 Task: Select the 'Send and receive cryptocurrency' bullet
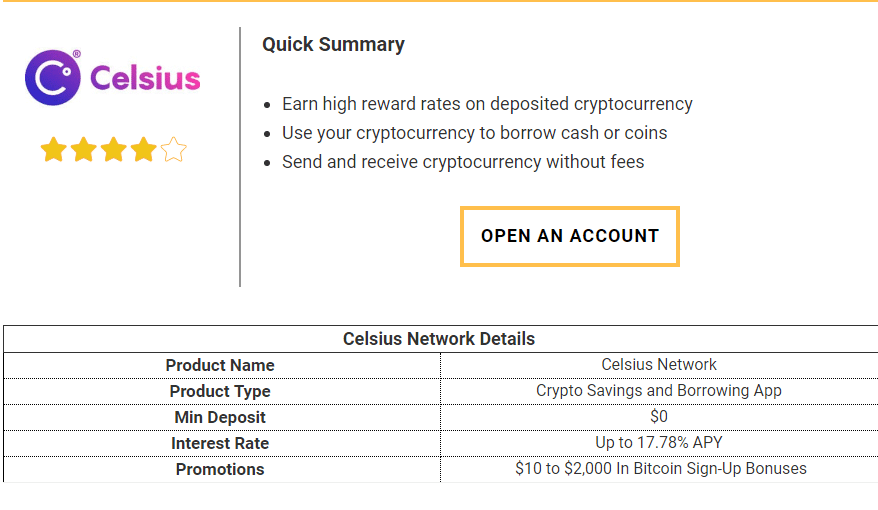pyautogui.click(x=463, y=162)
